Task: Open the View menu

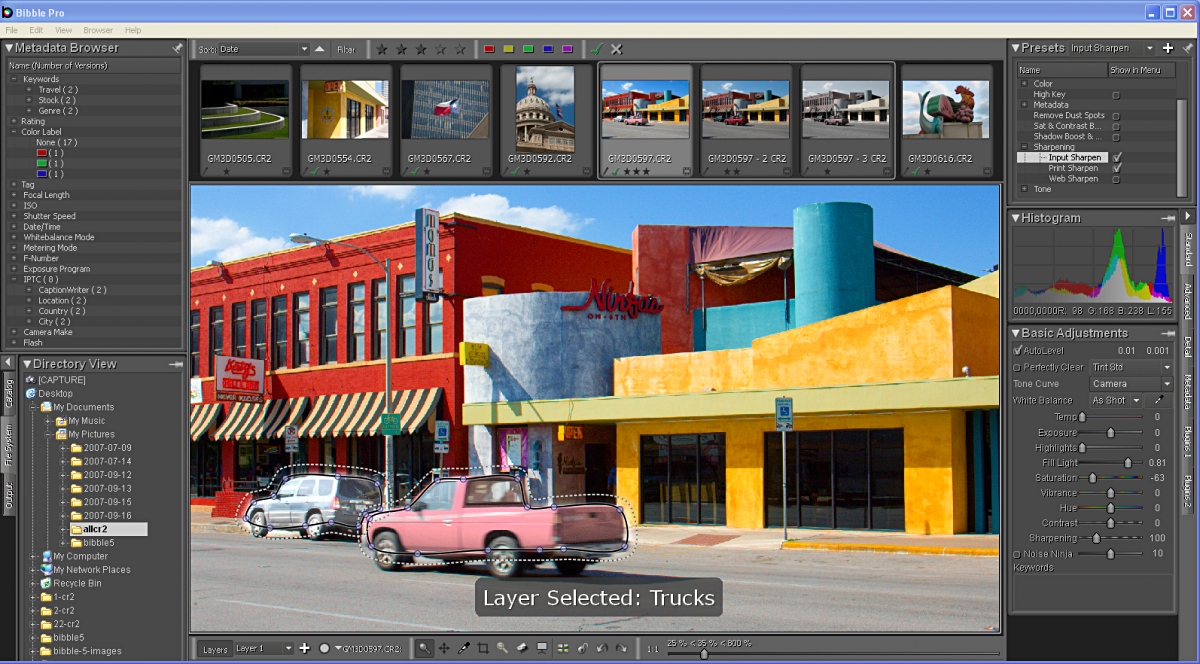Action: [x=63, y=30]
